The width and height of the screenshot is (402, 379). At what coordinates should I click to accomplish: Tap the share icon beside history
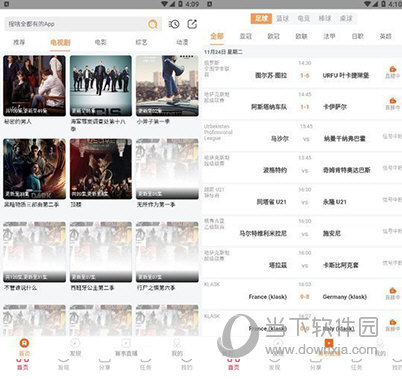[x=192, y=24]
